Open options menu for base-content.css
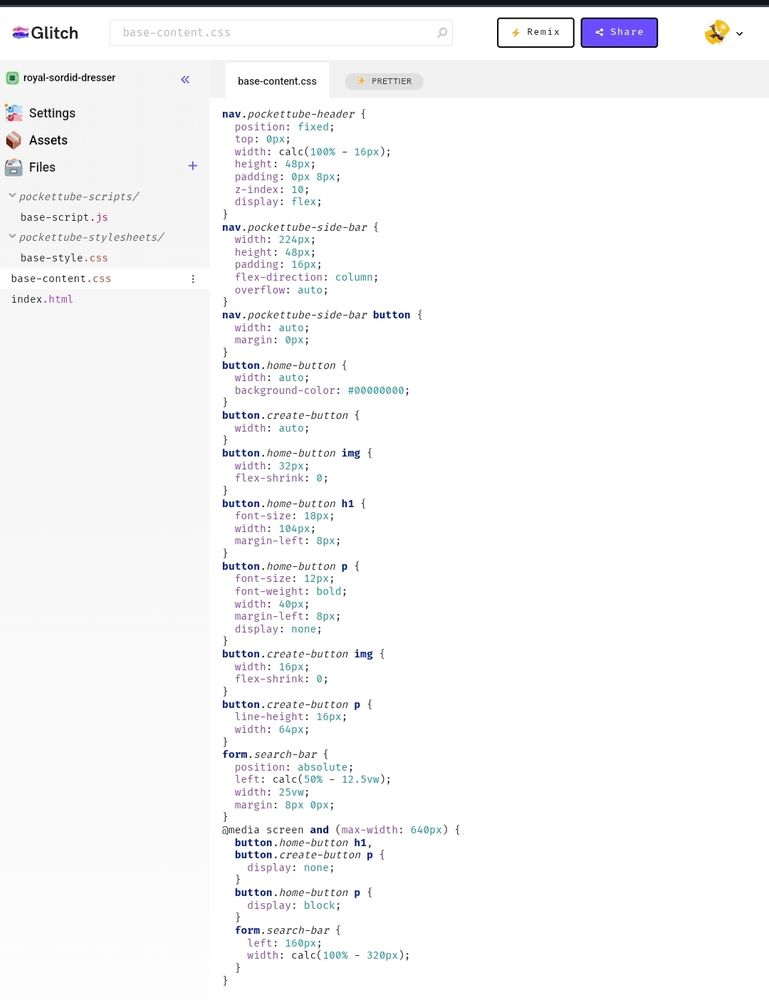The height and width of the screenshot is (1000, 769). click(x=193, y=279)
